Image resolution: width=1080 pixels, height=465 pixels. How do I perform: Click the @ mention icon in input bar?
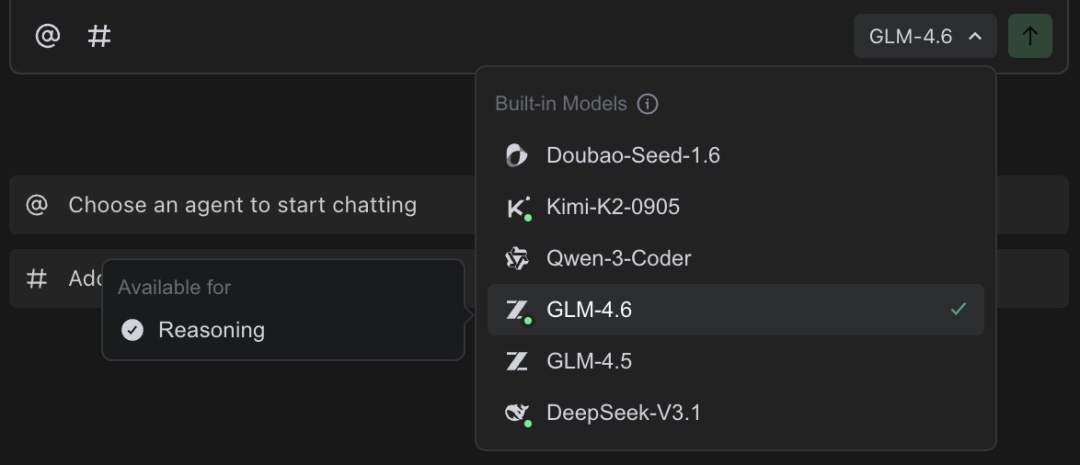pos(47,36)
